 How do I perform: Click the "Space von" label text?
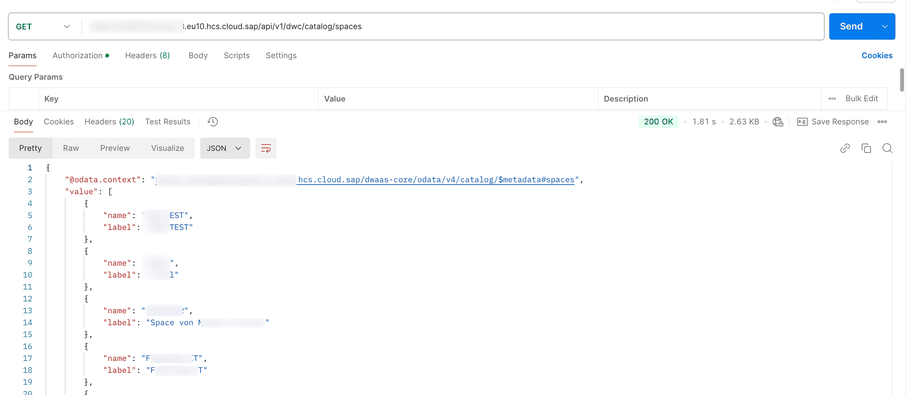[x=171, y=322]
